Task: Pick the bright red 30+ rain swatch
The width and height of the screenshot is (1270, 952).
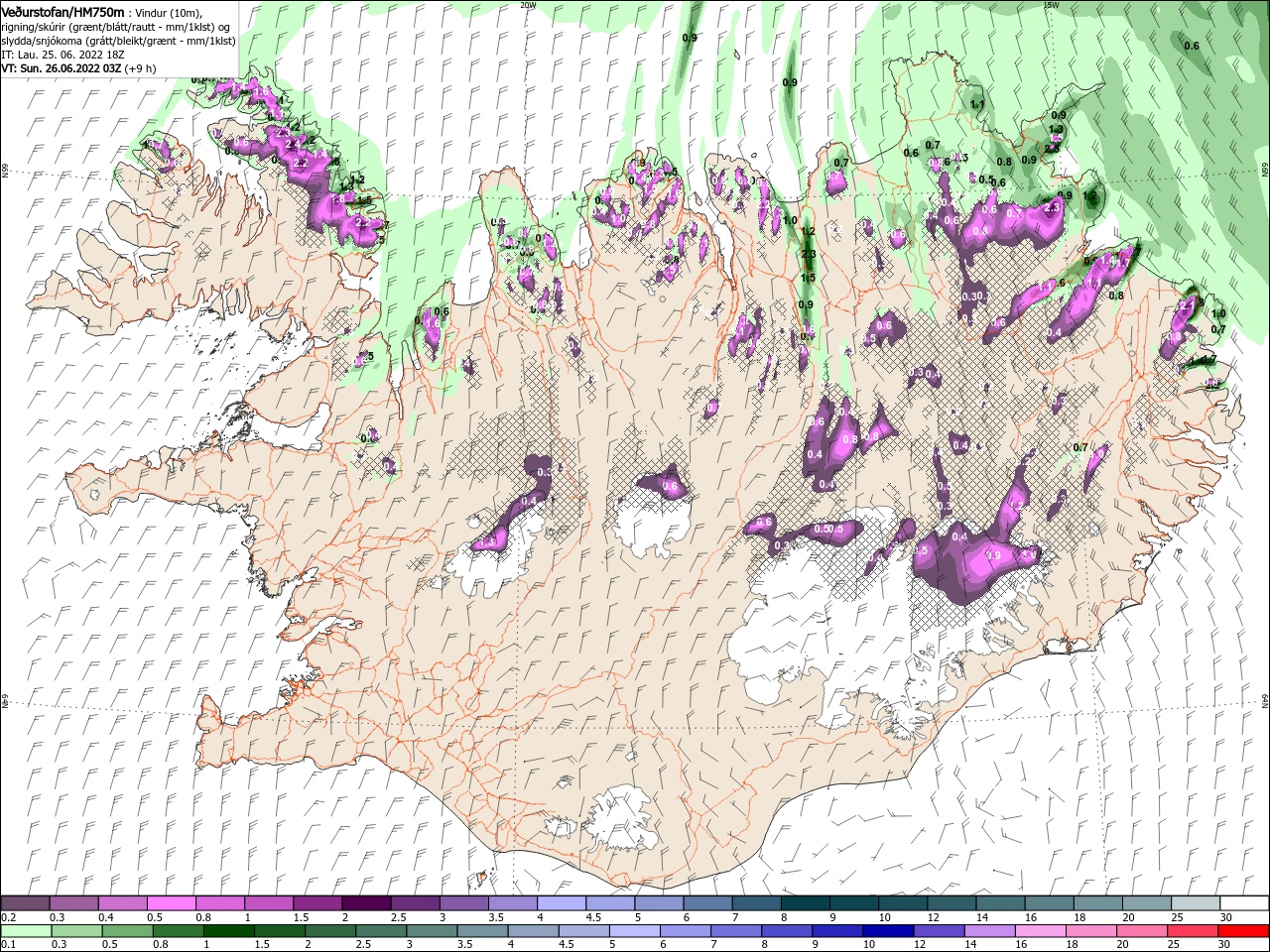Action: click(x=1242, y=931)
